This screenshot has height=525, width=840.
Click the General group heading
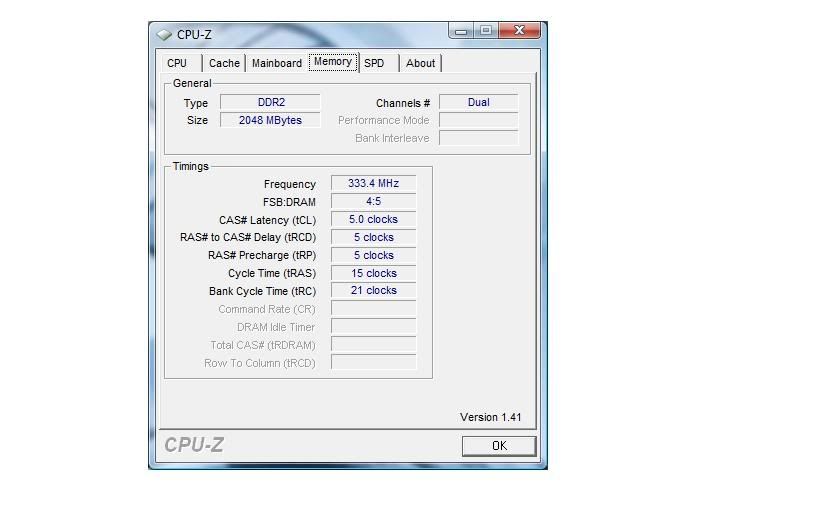[x=192, y=83]
